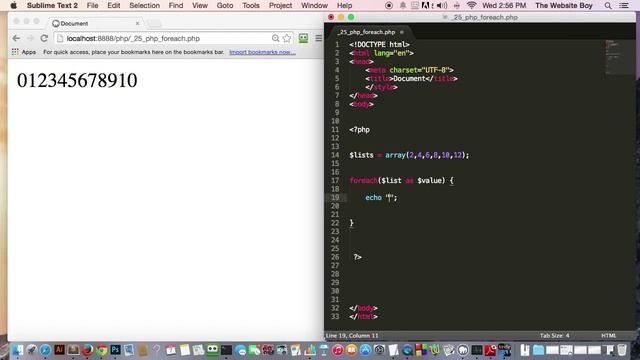Open Terminal from the Dock

tap(226, 350)
